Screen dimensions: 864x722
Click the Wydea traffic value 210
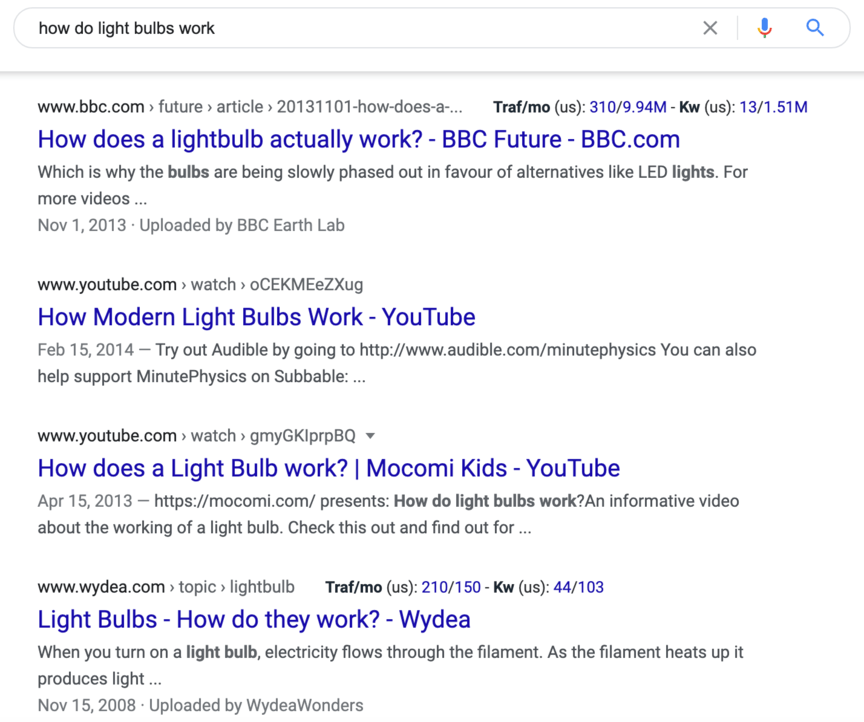tap(435, 587)
